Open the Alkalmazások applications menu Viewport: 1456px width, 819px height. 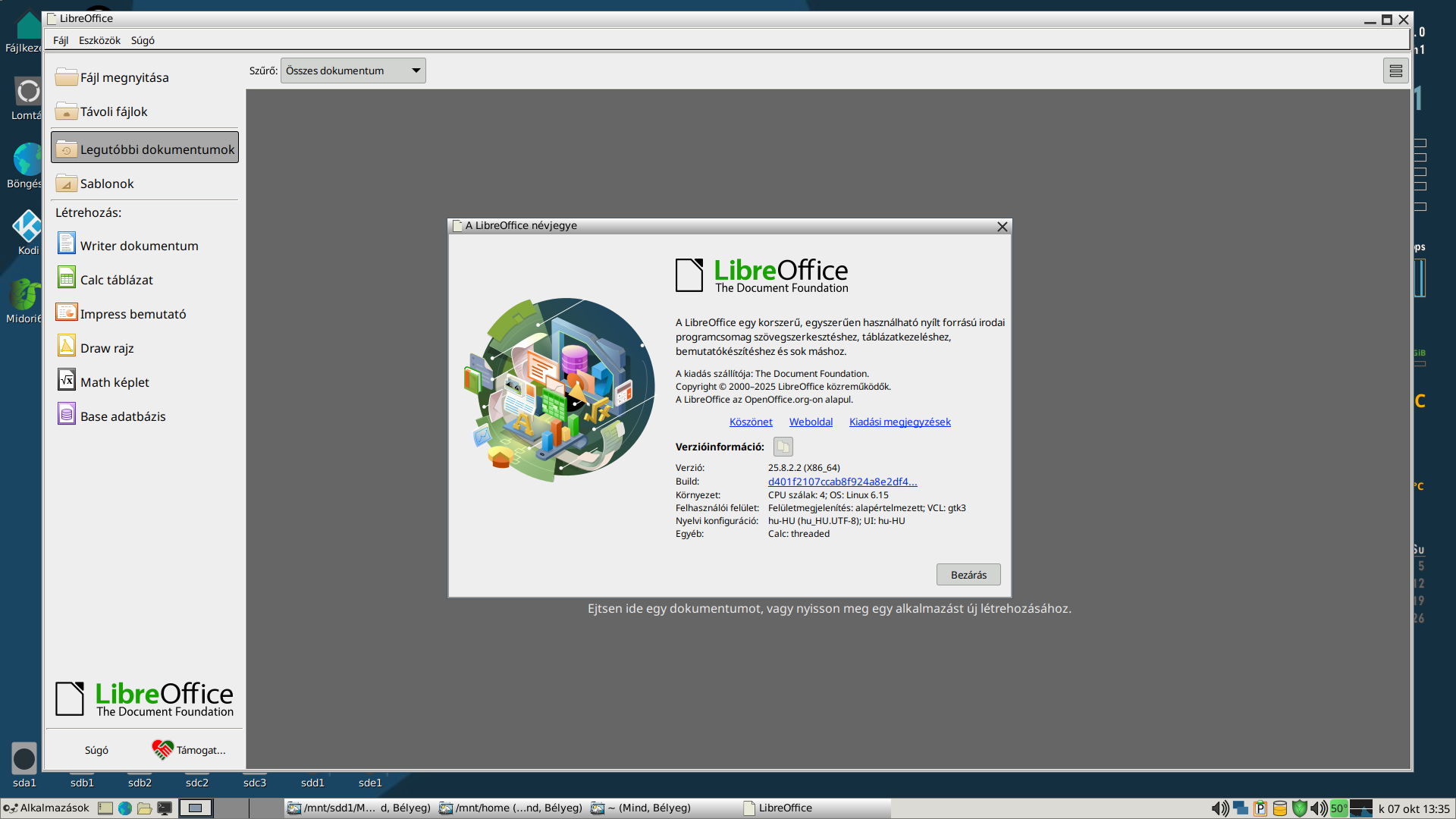pyautogui.click(x=45, y=808)
